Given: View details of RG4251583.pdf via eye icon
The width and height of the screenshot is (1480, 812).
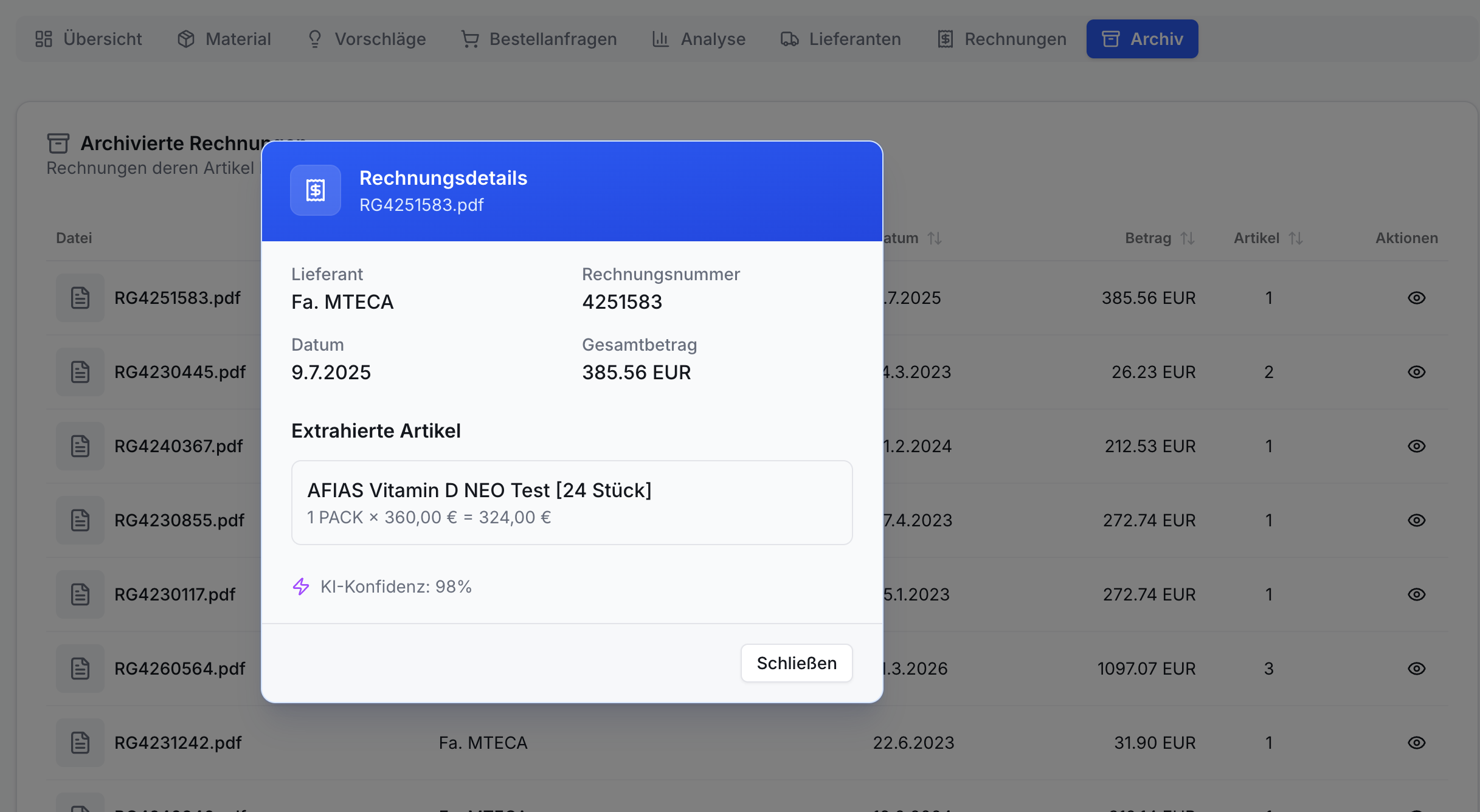Looking at the screenshot, I should [1417, 298].
